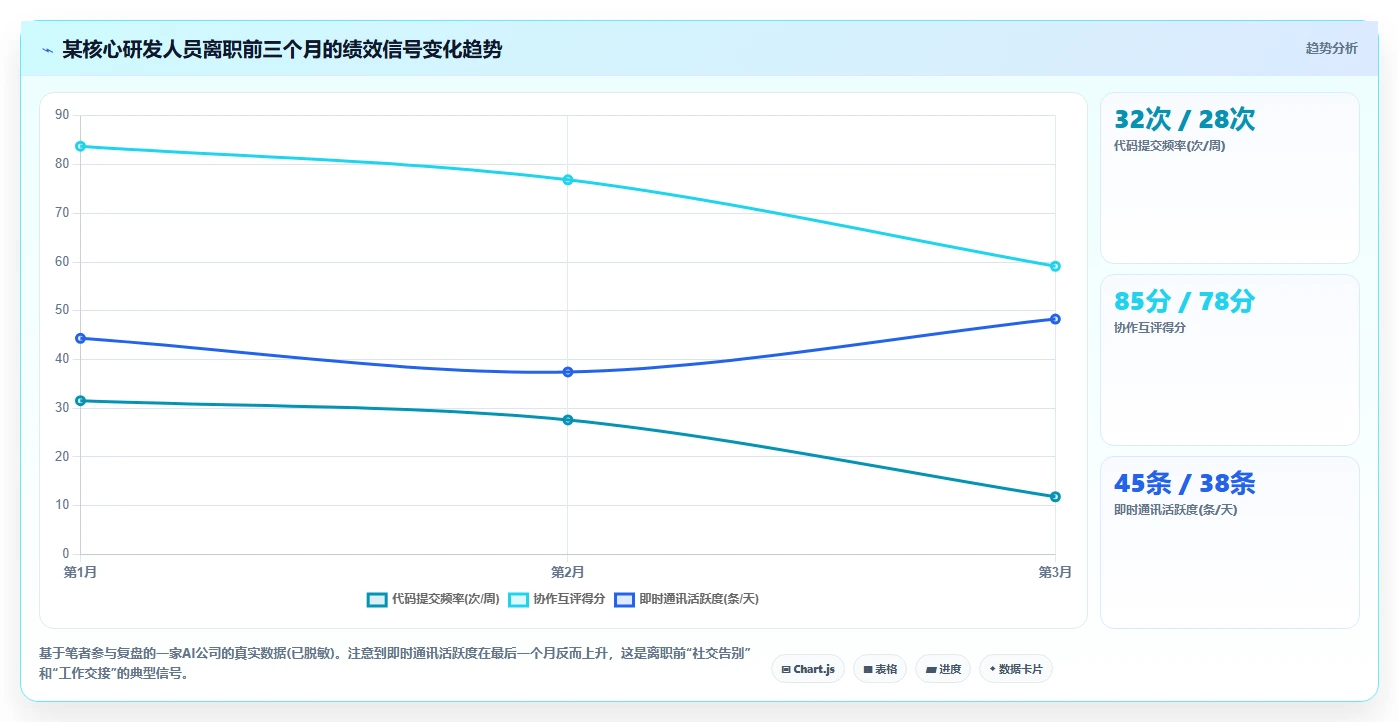Click the 45条 / 38条 stat card value
The image size is (1399, 722).
pos(1184,483)
